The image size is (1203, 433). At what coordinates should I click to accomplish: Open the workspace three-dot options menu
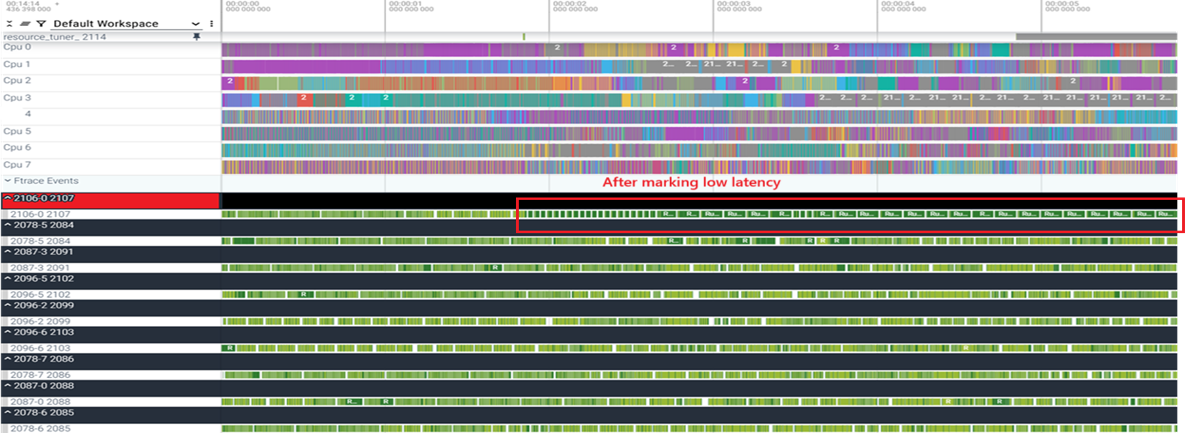[211, 23]
